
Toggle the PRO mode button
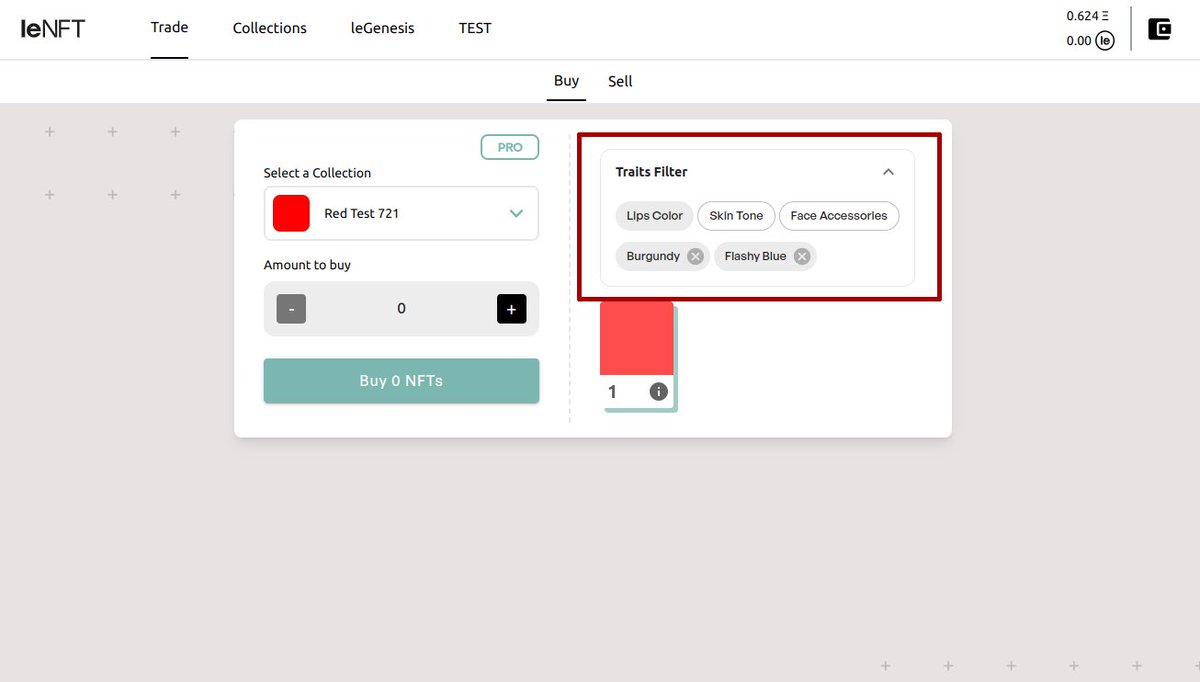510,147
